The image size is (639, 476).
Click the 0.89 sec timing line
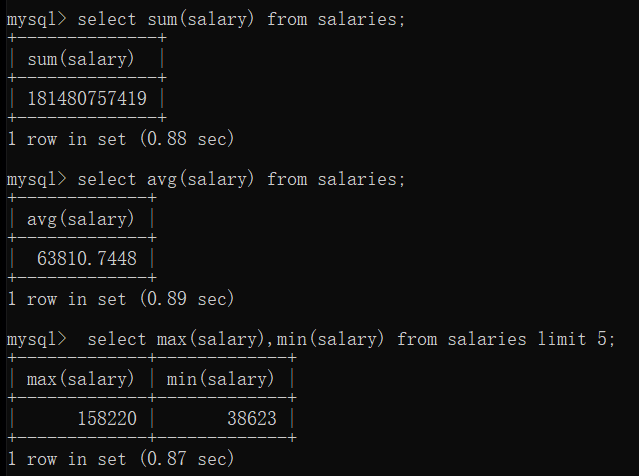[121, 299]
